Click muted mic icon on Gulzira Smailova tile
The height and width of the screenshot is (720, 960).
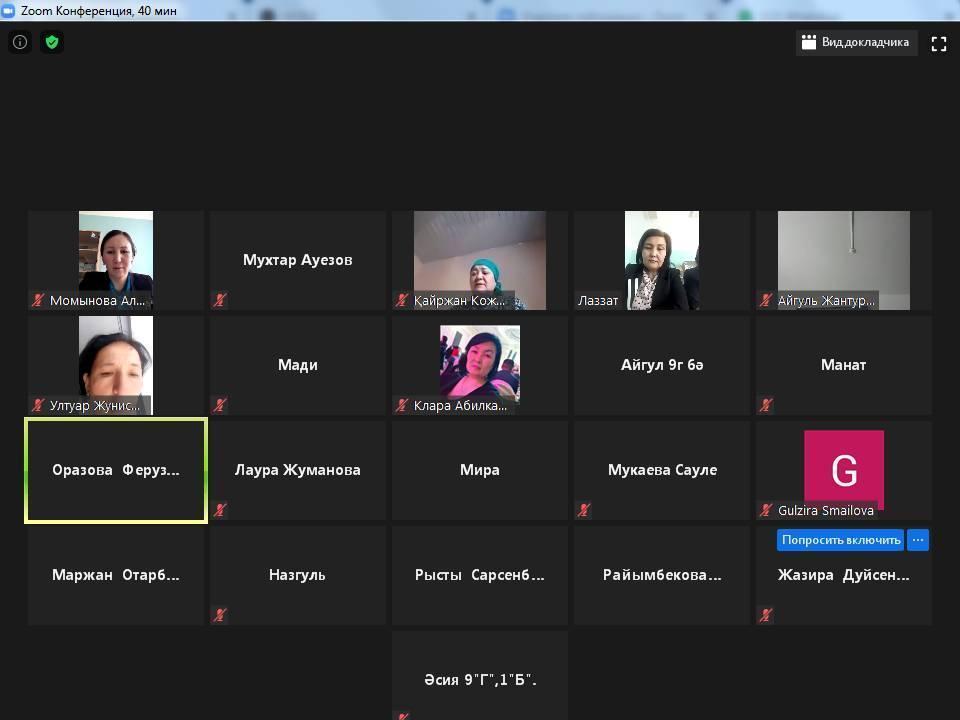pyautogui.click(x=766, y=509)
